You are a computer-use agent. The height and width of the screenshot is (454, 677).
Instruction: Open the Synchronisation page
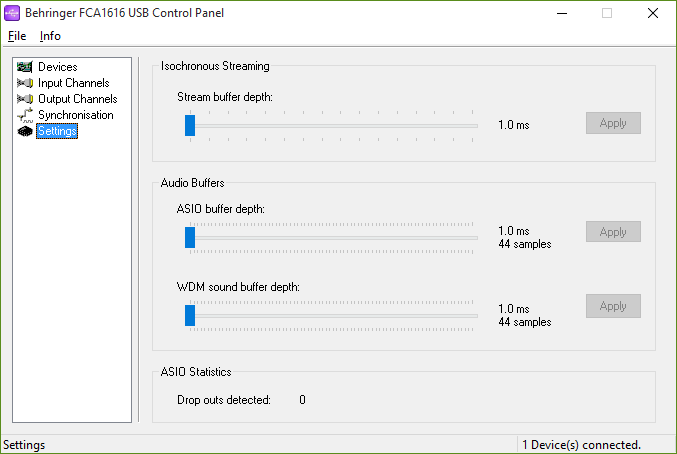click(75, 115)
